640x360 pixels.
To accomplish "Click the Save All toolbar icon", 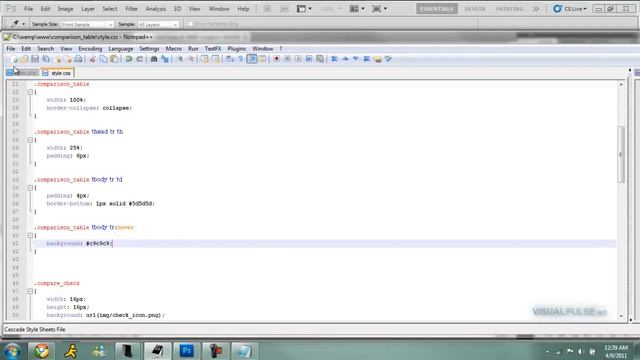I will 46,59.
